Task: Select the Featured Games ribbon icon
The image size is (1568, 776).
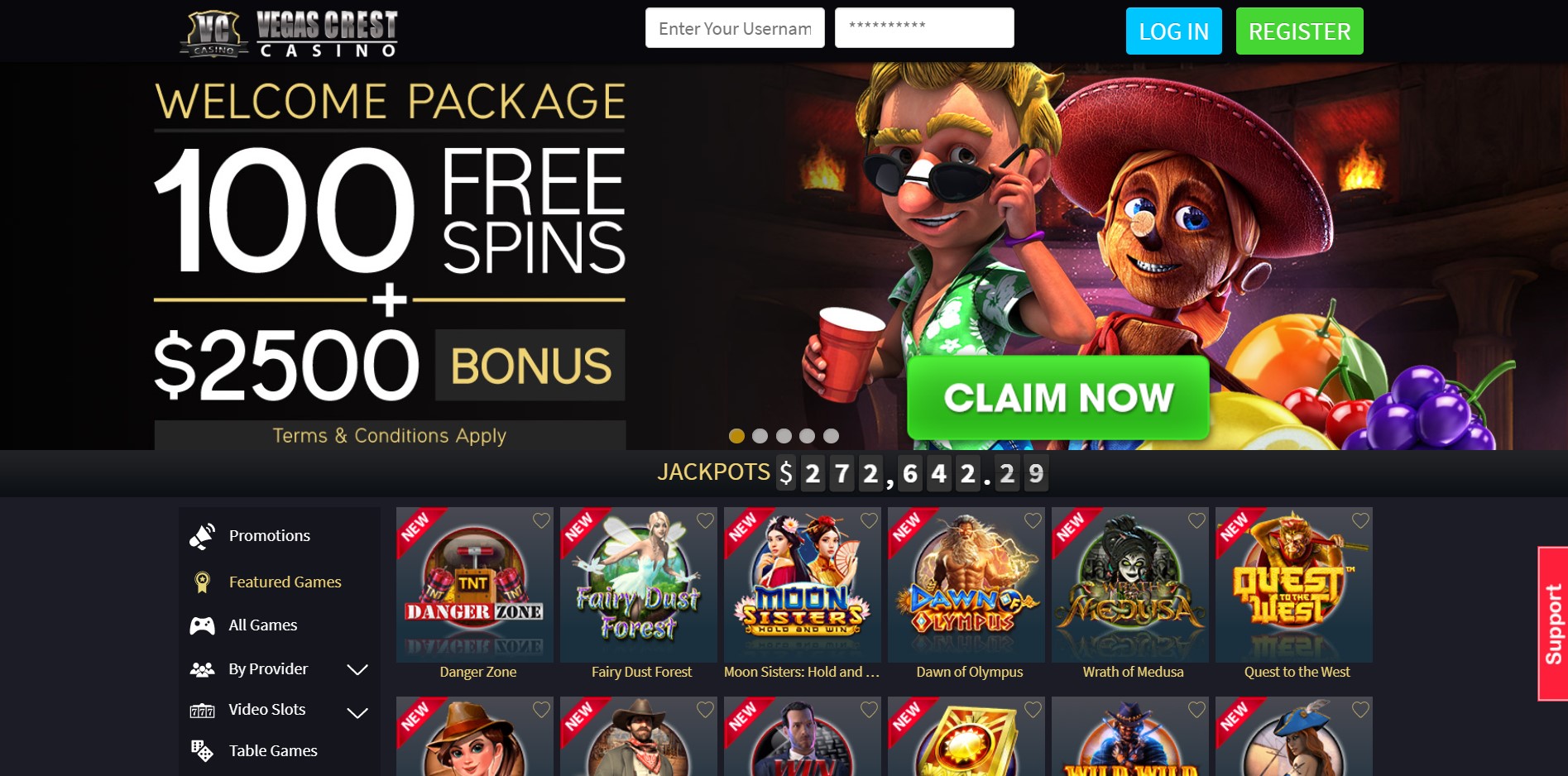Action: pyautogui.click(x=201, y=582)
